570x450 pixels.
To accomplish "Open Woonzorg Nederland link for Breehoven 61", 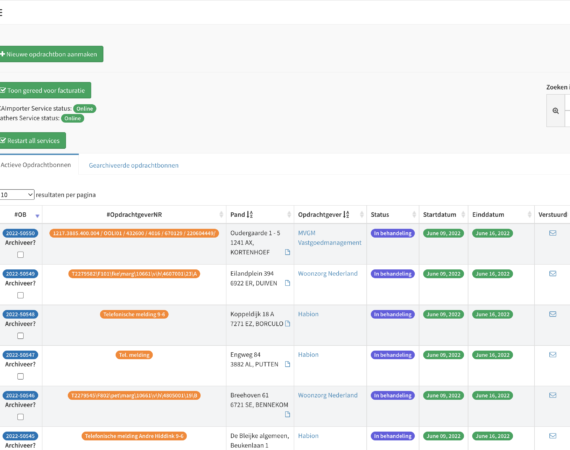I will click(328, 395).
